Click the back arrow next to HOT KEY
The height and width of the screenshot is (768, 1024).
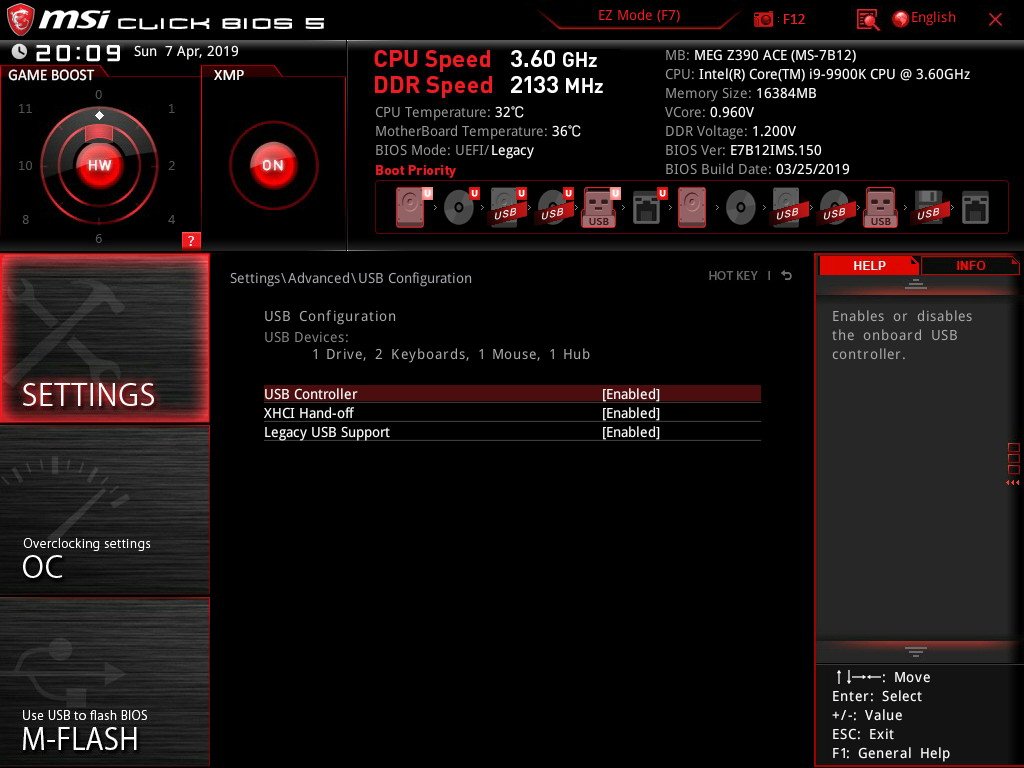pyautogui.click(x=787, y=276)
